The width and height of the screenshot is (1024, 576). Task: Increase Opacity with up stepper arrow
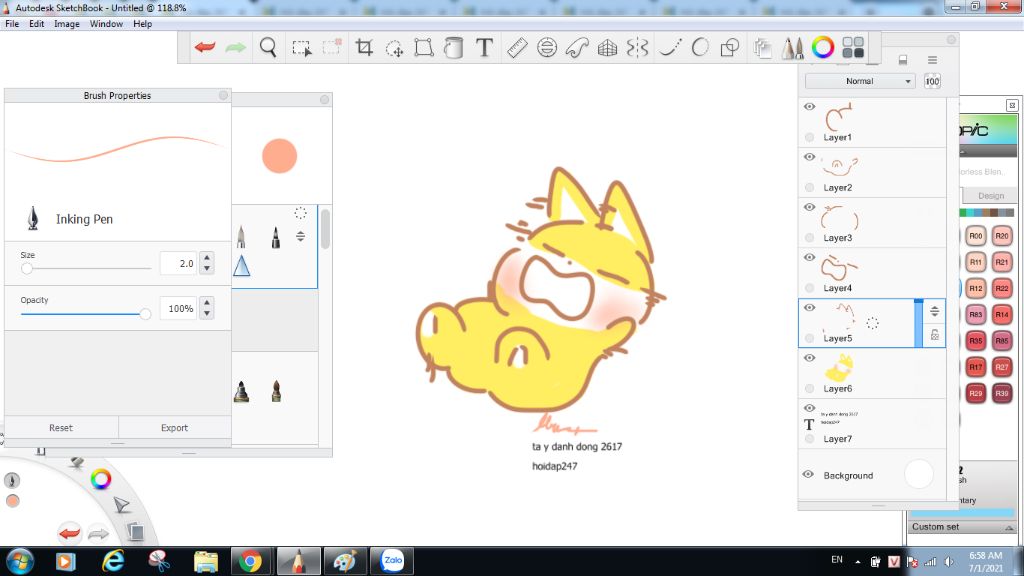point(207,302)
